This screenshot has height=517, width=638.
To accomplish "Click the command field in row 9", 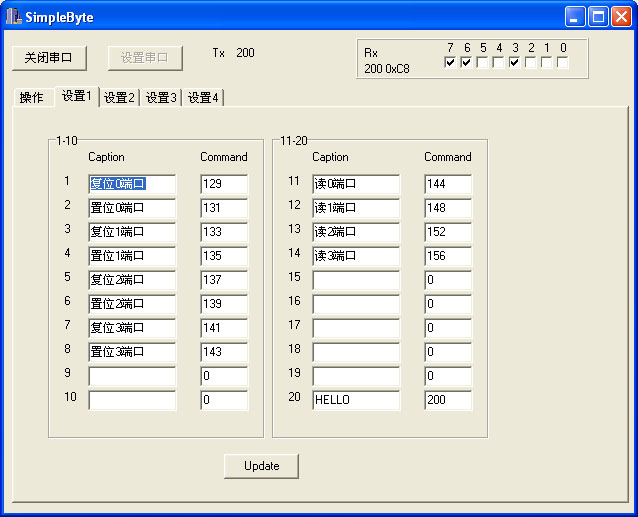I will coord(224,376).
